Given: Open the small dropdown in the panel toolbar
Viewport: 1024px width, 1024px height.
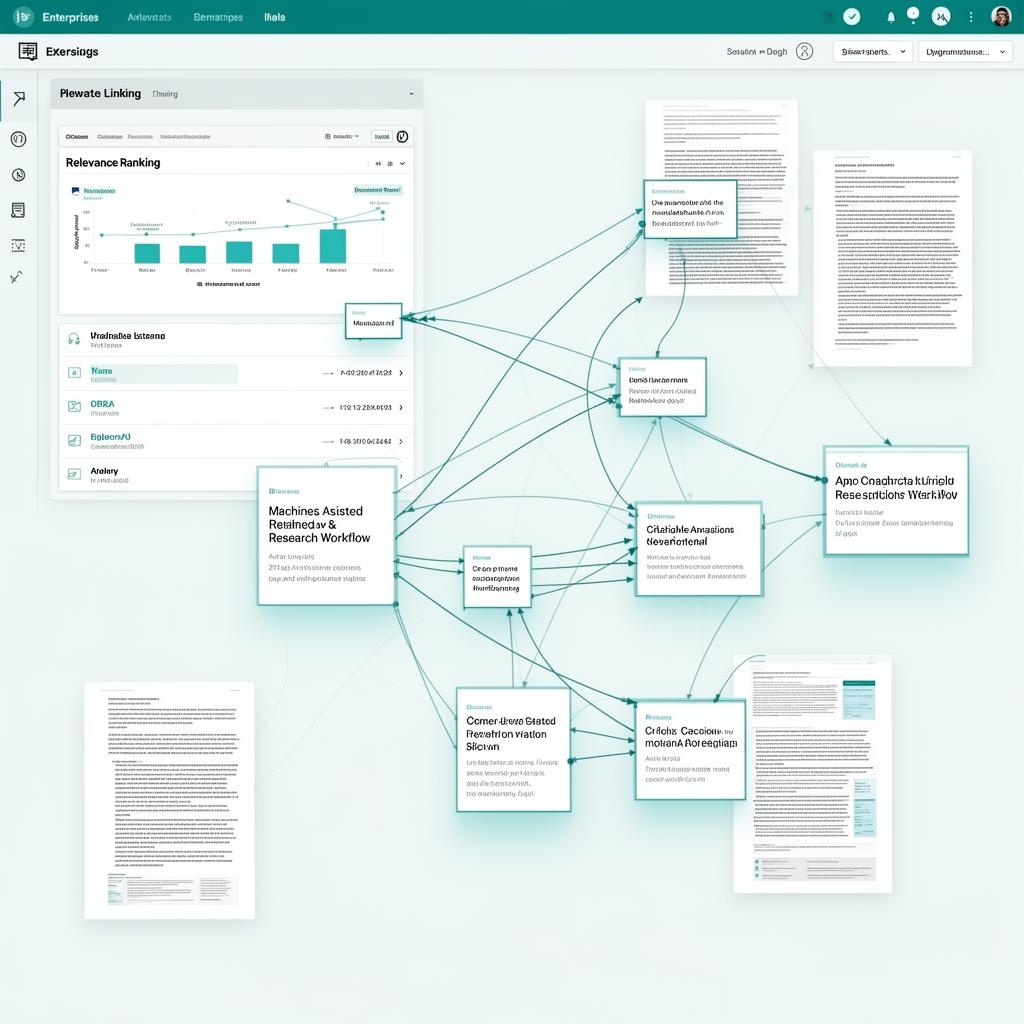Looking at the screenshot, I should pos(342,136).
